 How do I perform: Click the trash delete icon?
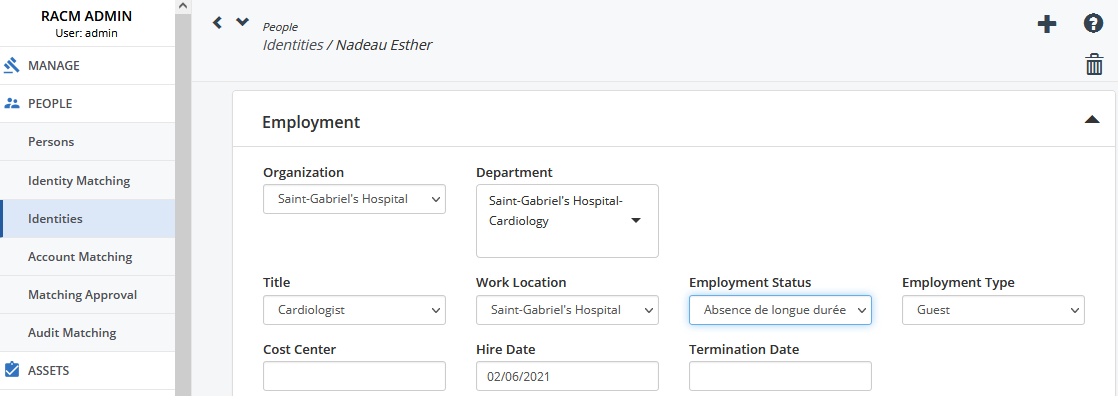1094,64
